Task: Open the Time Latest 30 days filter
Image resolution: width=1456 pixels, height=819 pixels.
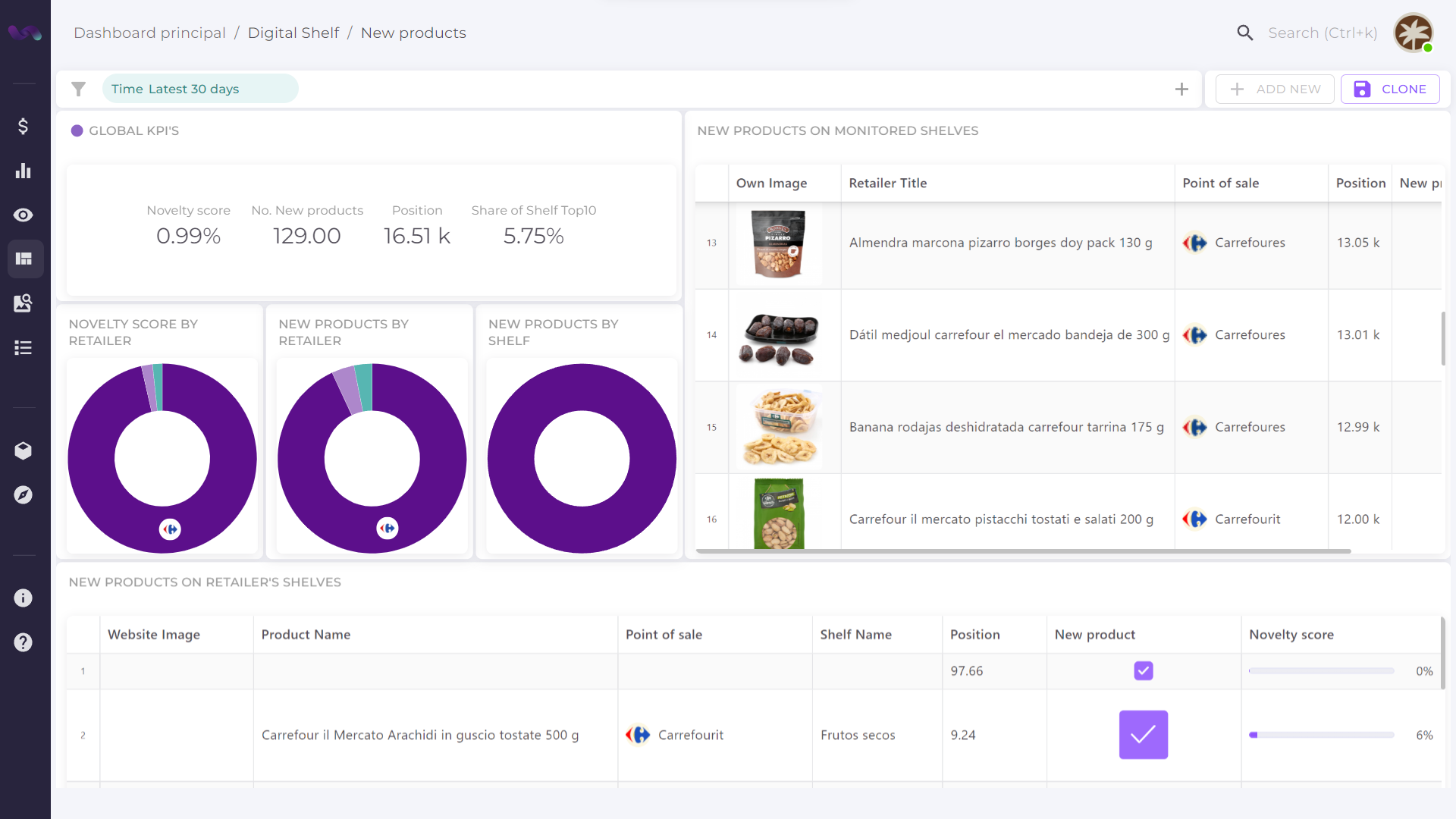Action: click(200, 89)
